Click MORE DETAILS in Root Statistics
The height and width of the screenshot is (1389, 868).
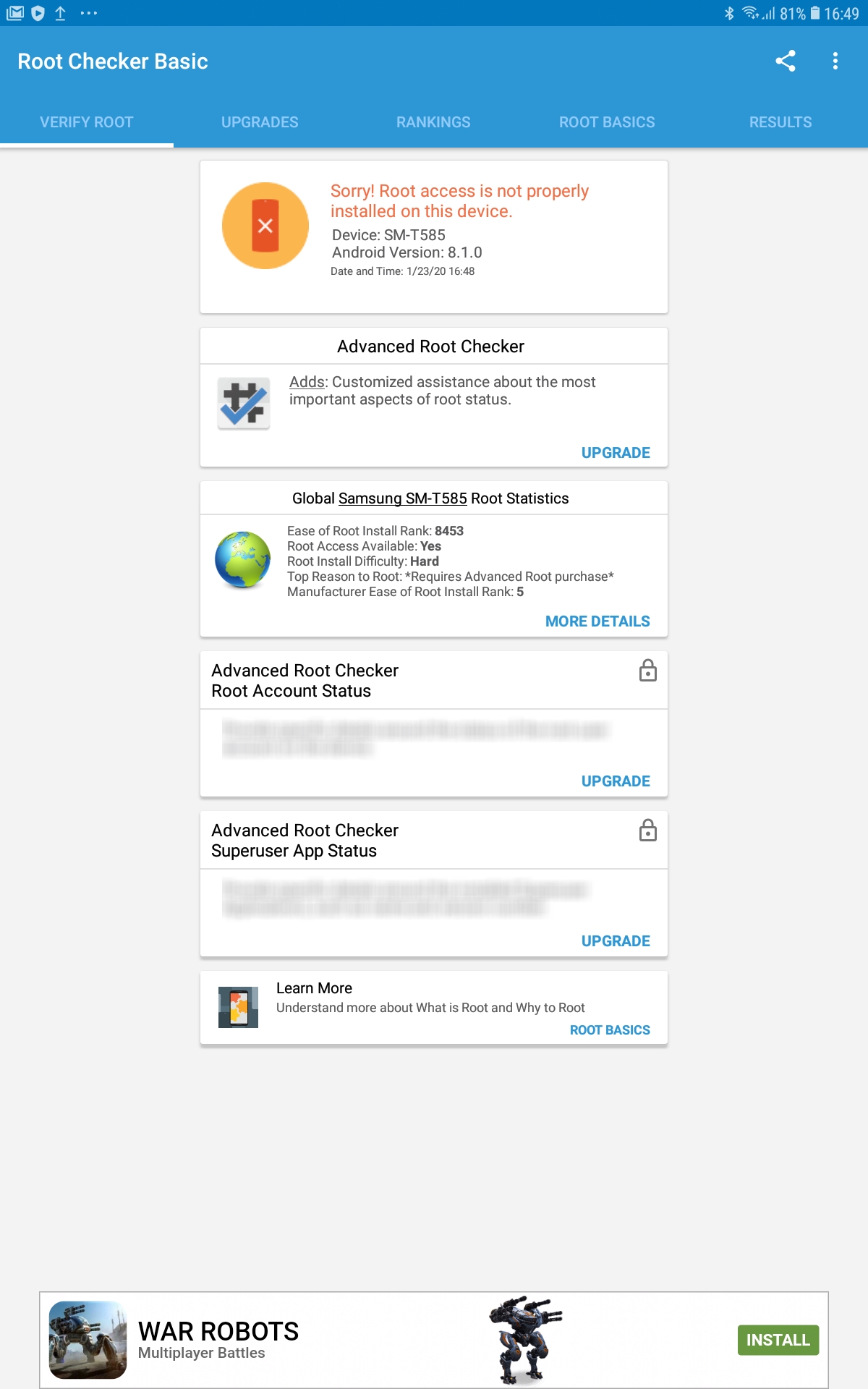[x=597, y=621]
